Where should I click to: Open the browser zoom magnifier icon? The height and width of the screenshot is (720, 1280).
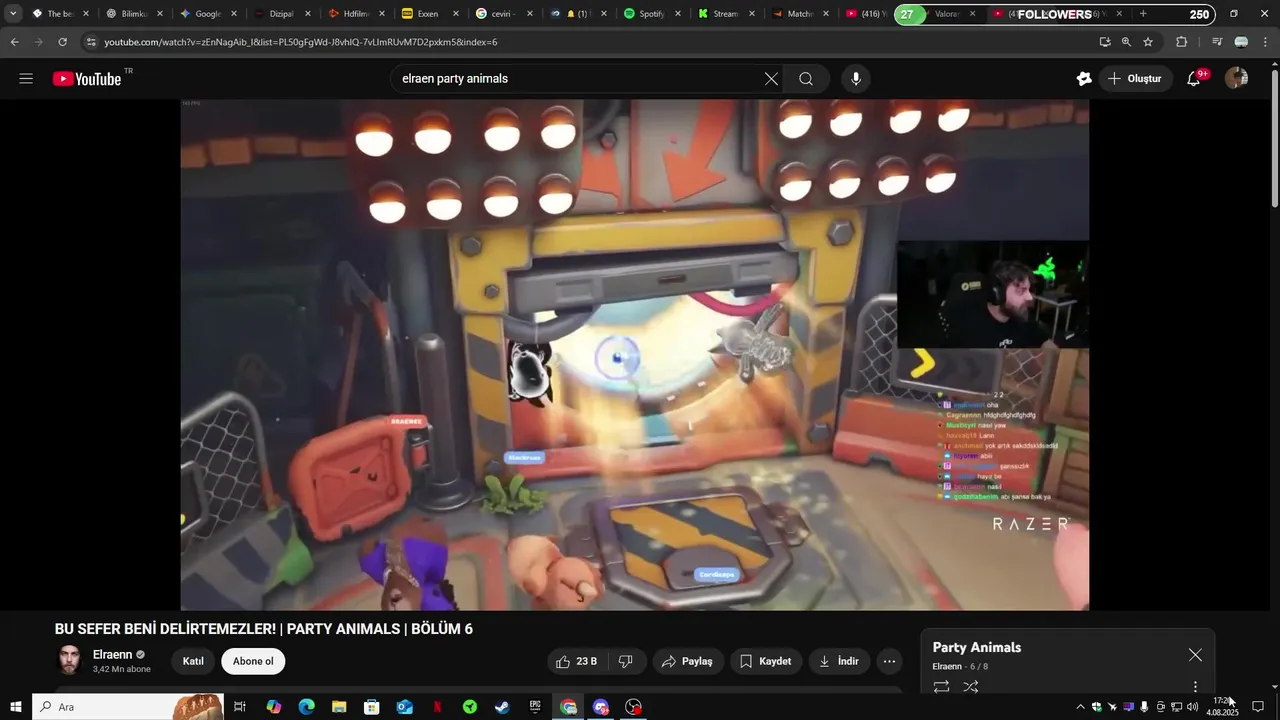coord(1126,42)
